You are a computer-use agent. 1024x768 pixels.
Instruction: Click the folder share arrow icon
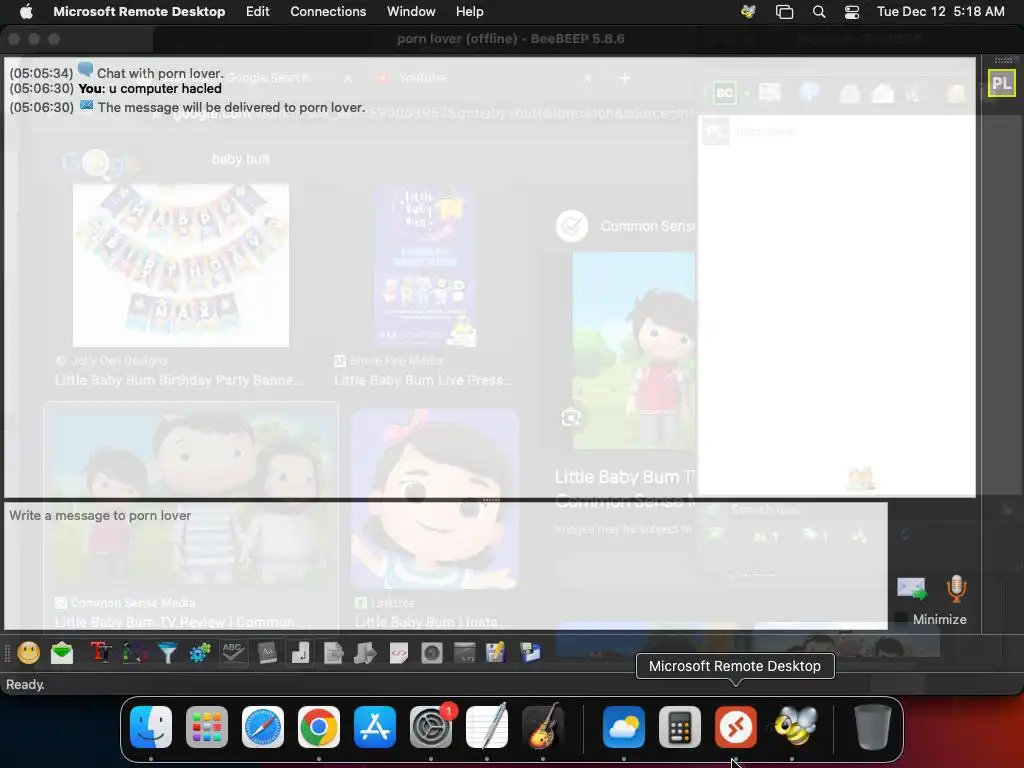(x=366, y=652)
